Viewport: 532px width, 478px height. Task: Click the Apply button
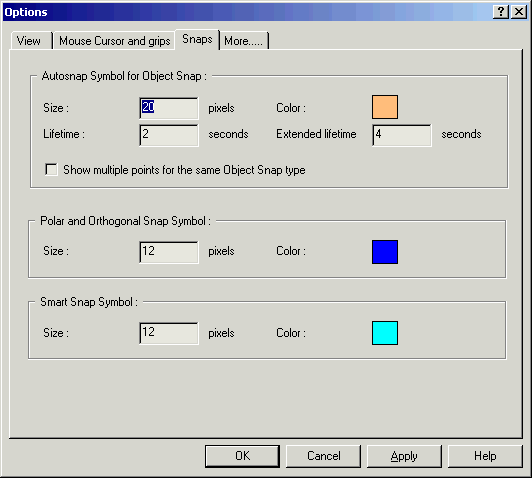(404, 456)
